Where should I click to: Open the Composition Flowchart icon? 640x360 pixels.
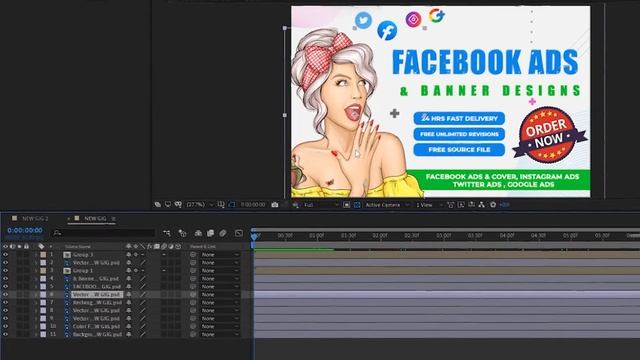point(482,204)
